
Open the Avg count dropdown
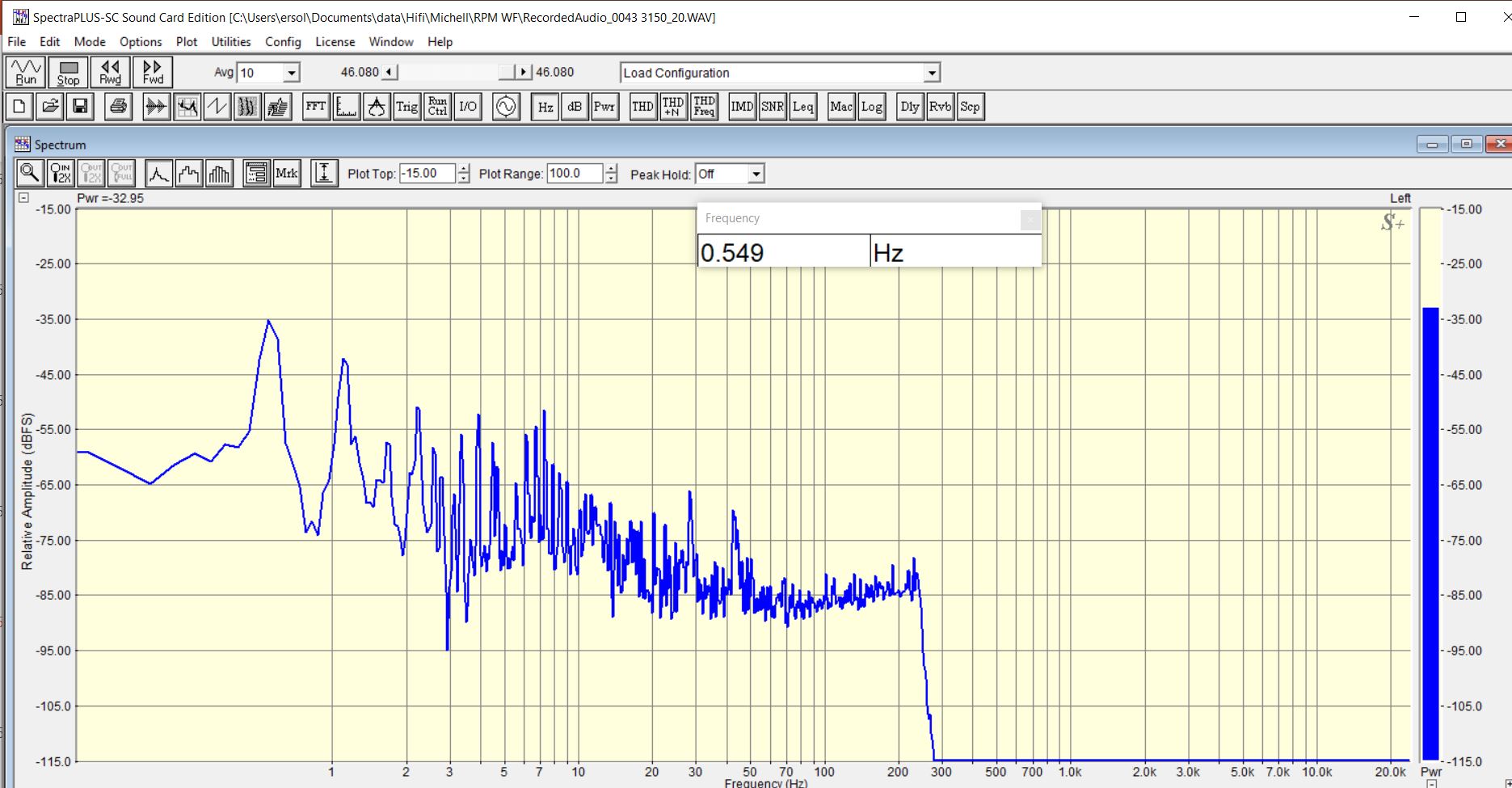point(291,73)
